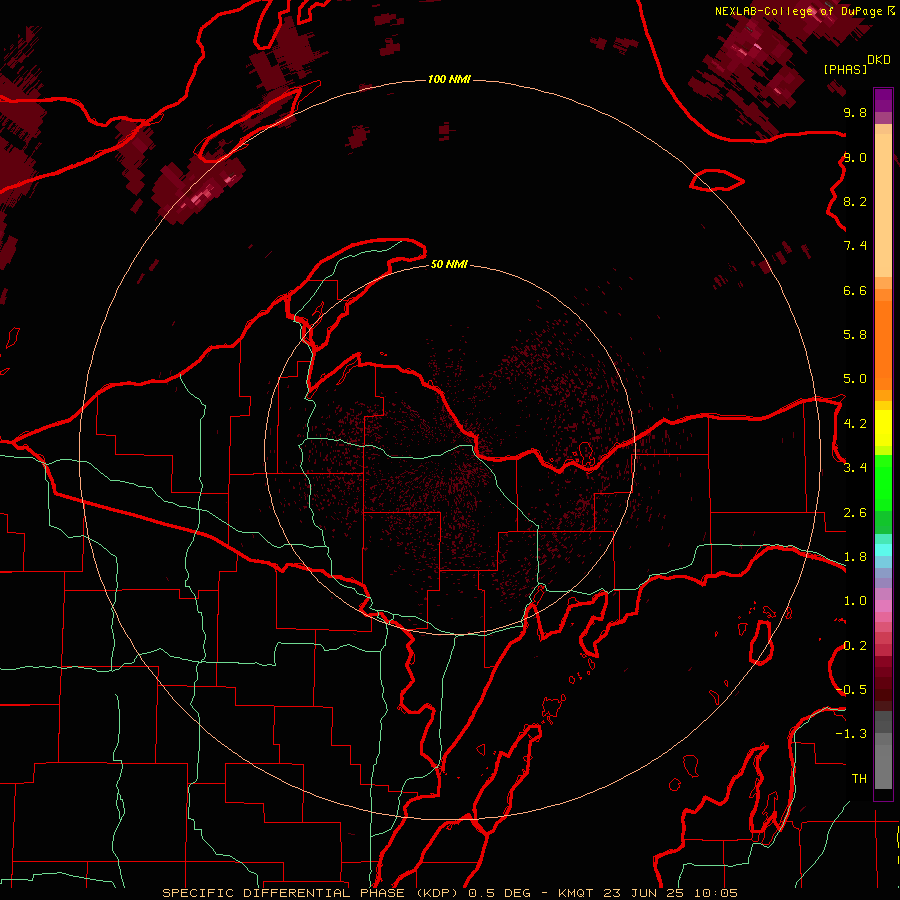Select the 5.8 scale value label
Image resolution: width=900 pixels, height=900 pixels.
(x=855, y=335)
